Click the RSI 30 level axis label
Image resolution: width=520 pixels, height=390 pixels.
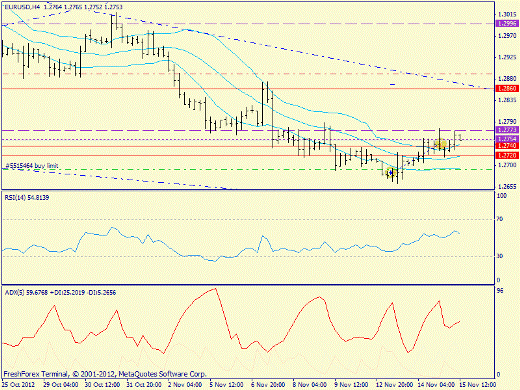500,256
